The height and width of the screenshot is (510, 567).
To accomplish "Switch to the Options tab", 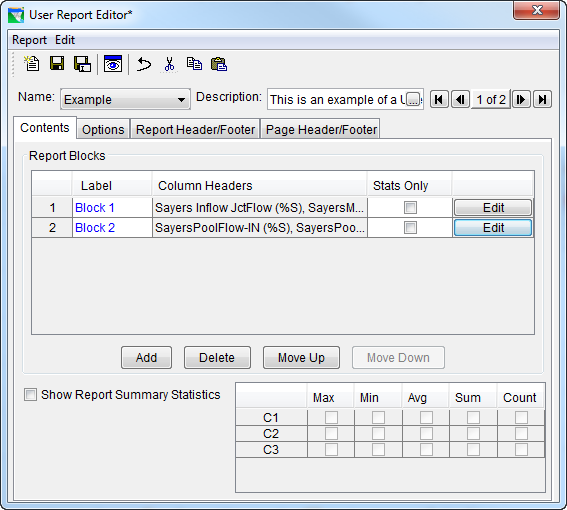I will click(x=103, y=129).
